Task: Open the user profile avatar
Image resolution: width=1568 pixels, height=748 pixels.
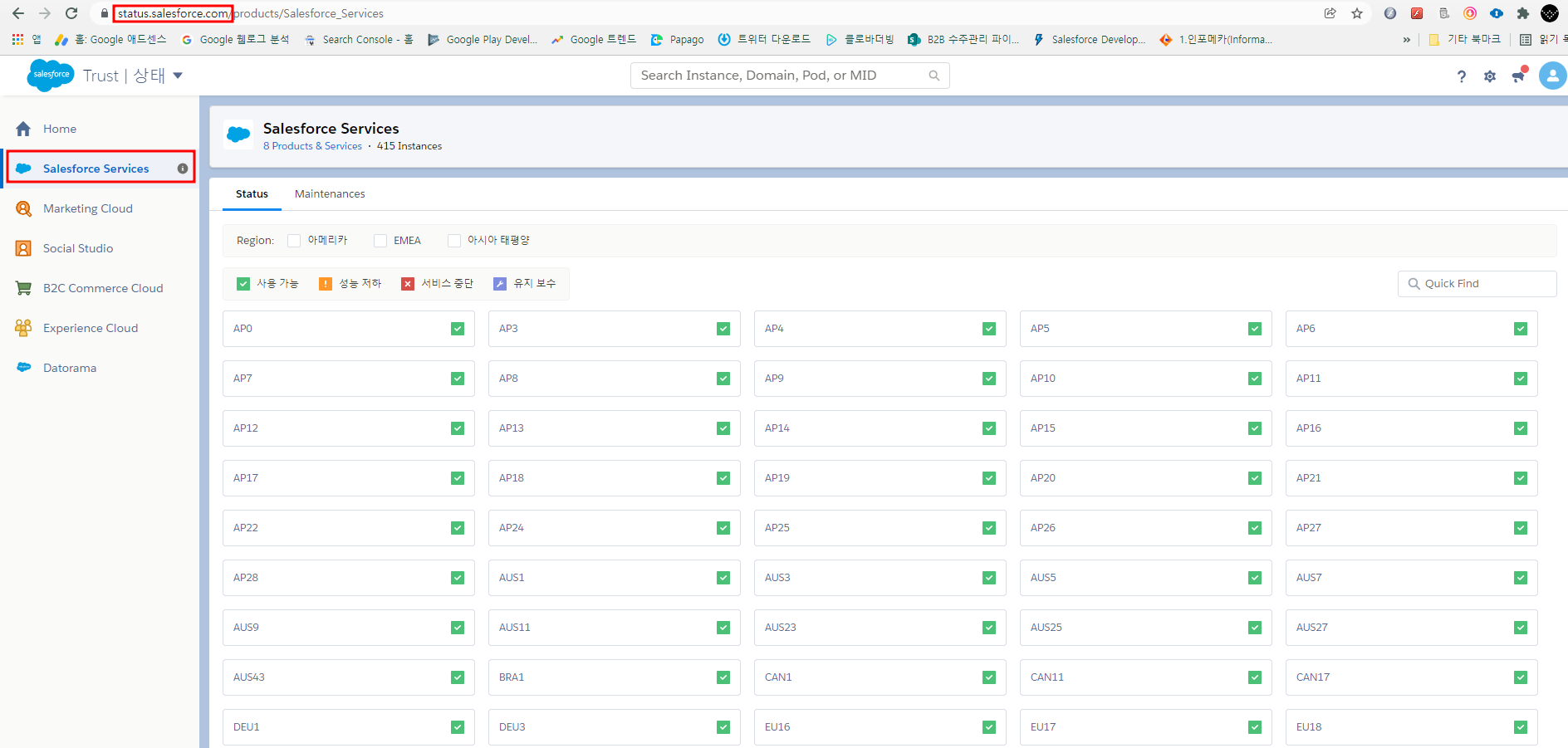Action: pos(1552,76)
